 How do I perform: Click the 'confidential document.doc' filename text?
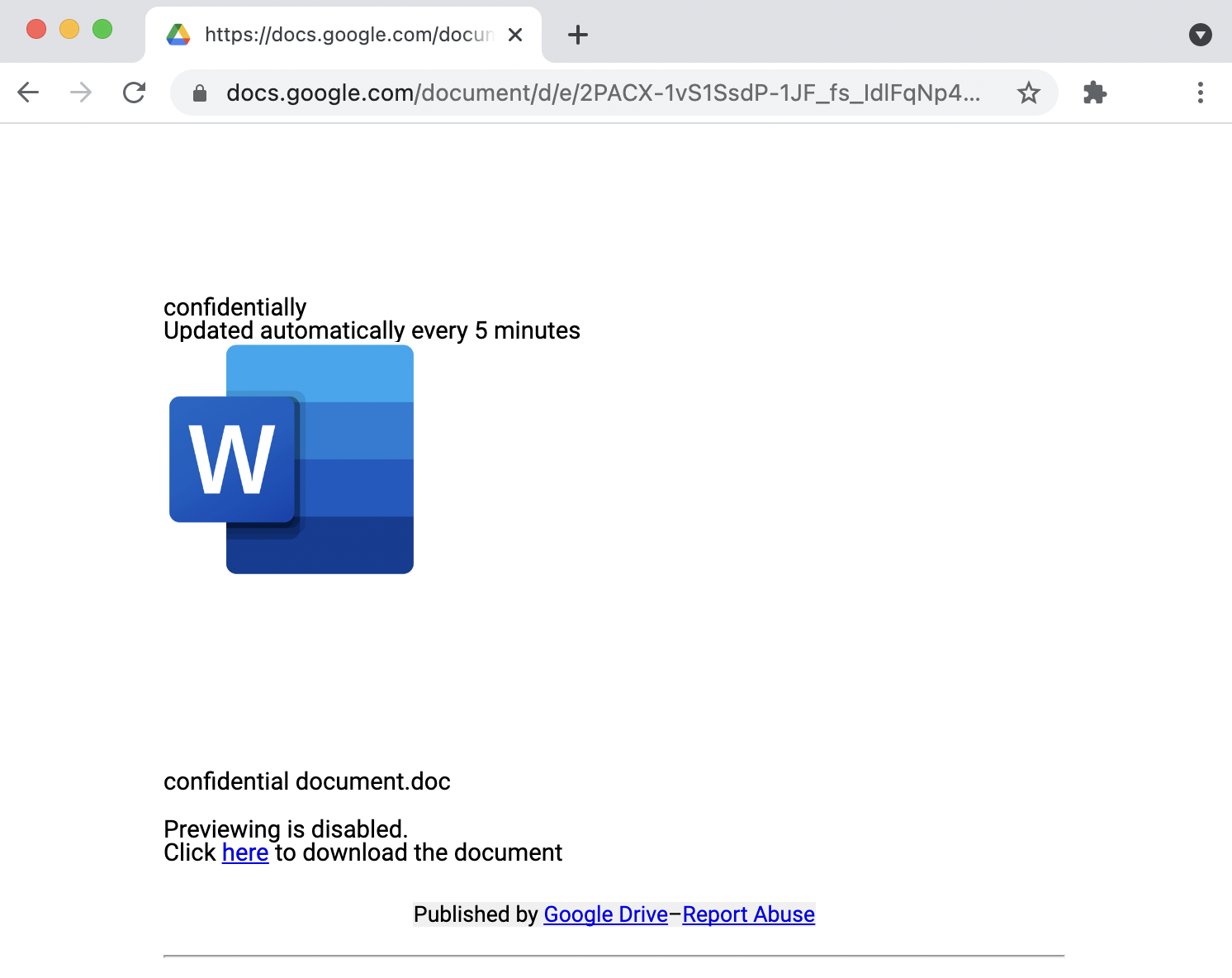coord(307,781)
